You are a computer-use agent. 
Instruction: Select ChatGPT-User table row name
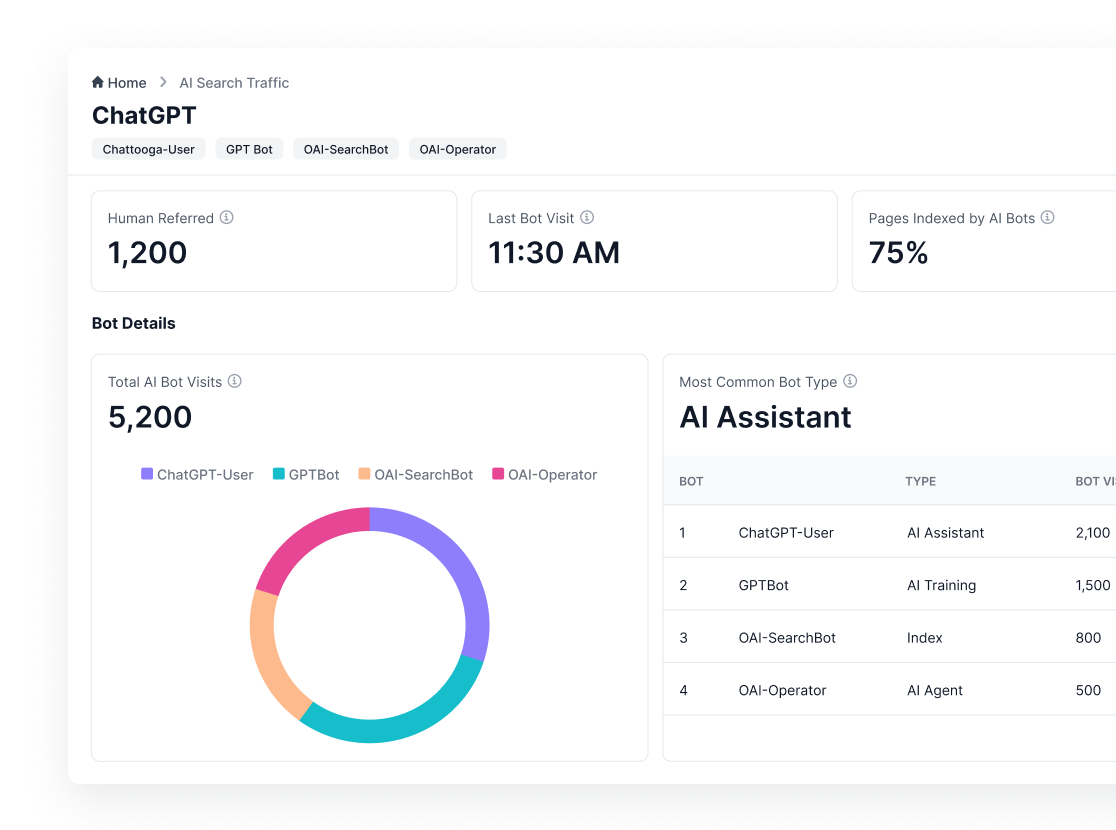click(786, 532)
